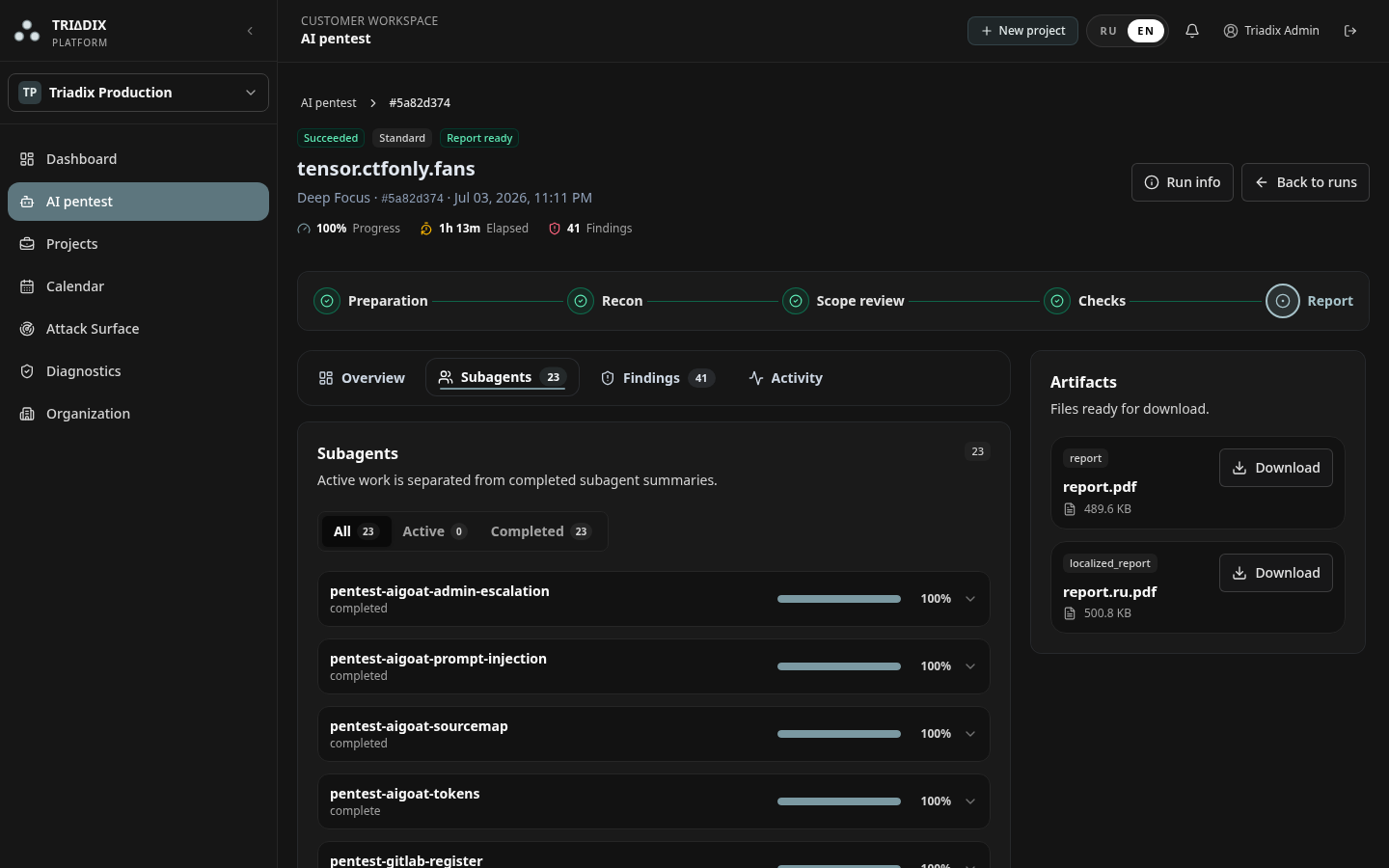Screen dimensions: 1389x868
Task: Click the Attack Surface radar icon
Action: (27, 329)
